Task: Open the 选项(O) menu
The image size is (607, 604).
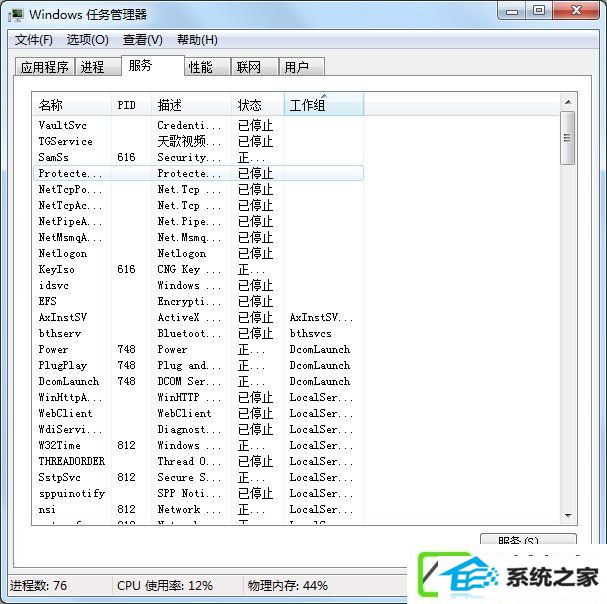Action: [87, 40]
